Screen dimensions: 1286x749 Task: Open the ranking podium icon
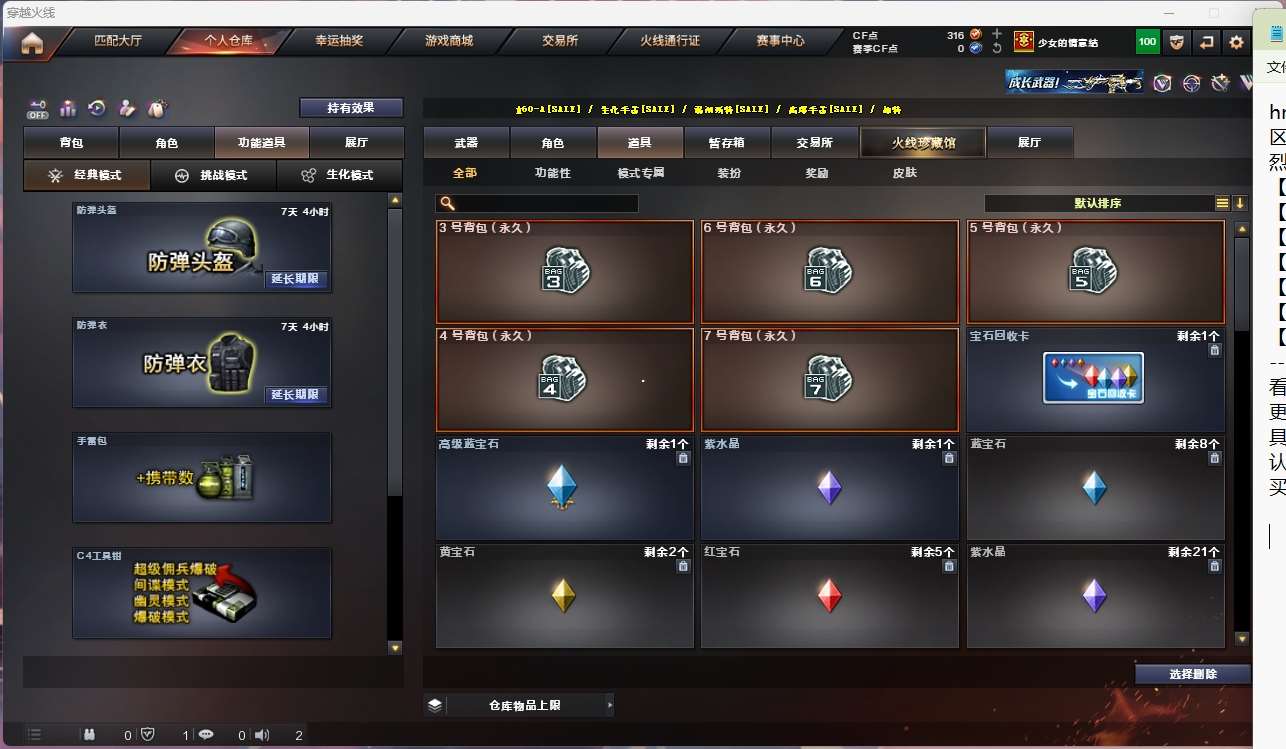point(68,108)
